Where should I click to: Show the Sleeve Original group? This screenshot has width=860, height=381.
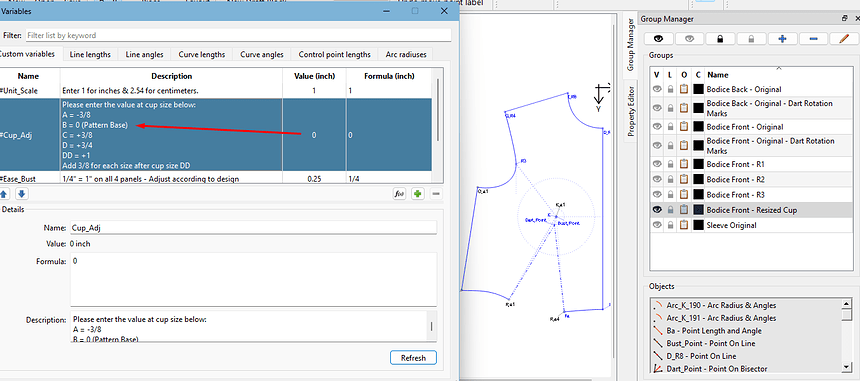(x=657, y=225)
